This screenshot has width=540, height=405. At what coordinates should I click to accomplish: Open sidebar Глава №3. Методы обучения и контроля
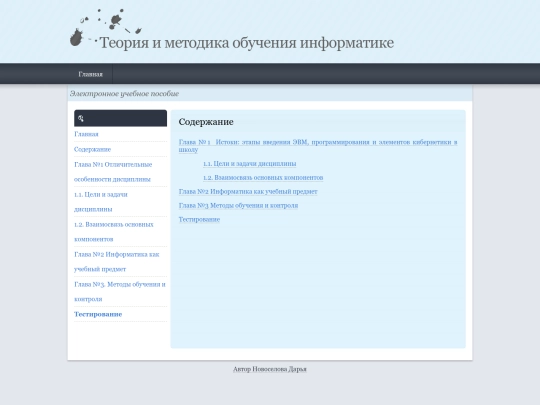pos(120,291)
